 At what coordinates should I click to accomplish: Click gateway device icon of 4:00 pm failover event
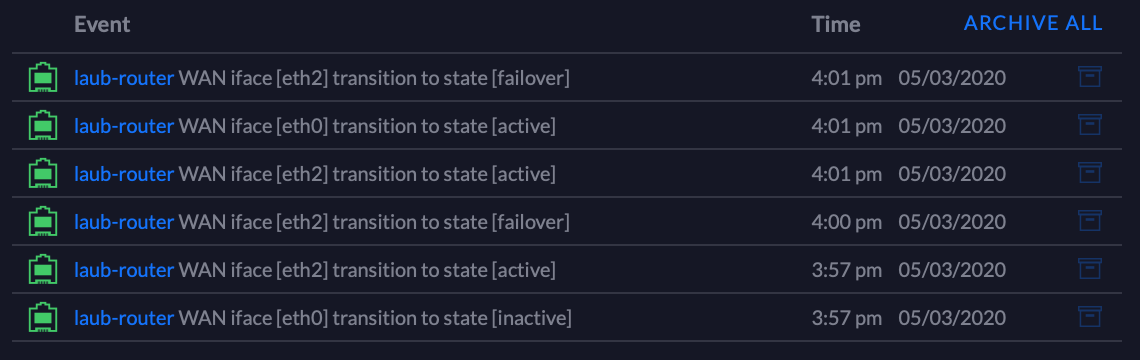[43, 222]
